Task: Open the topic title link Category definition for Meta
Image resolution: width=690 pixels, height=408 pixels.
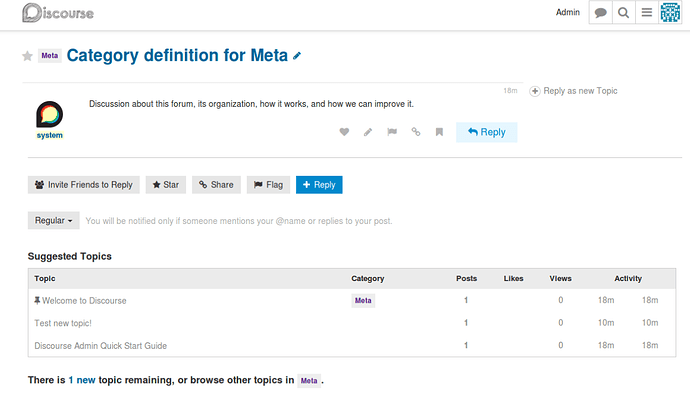Action: click(x=177, y=55)
